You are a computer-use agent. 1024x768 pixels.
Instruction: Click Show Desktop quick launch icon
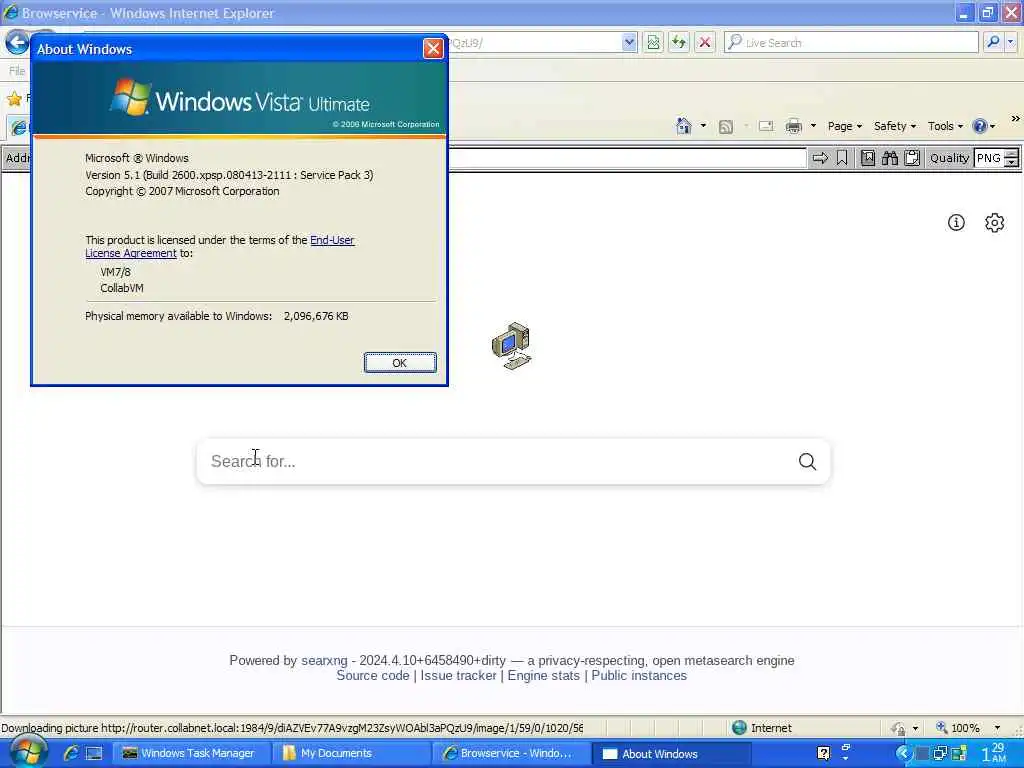(94, 753)
